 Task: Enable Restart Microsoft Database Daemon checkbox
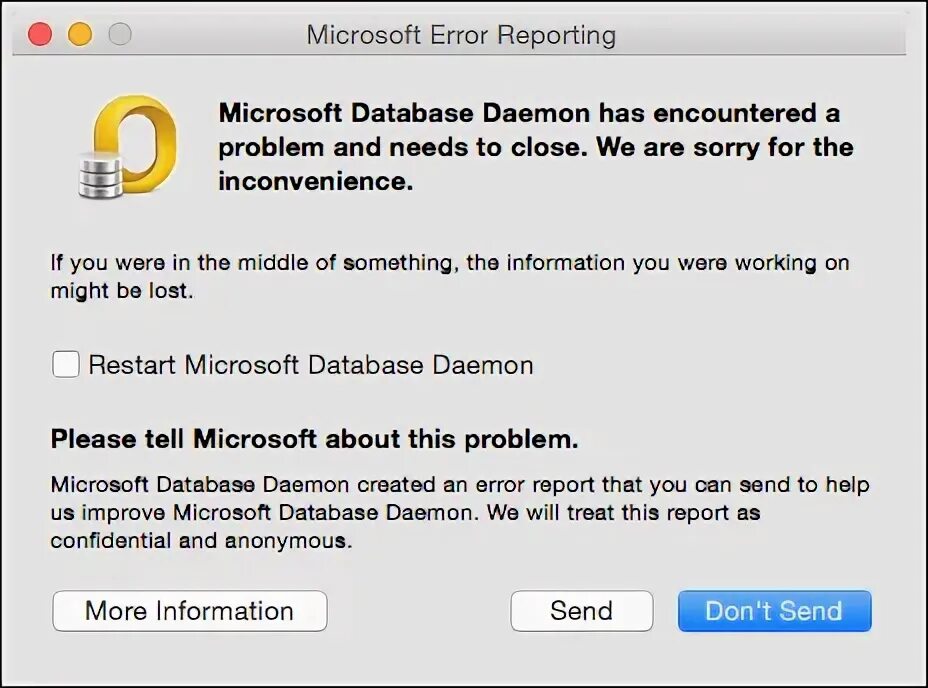66,365
